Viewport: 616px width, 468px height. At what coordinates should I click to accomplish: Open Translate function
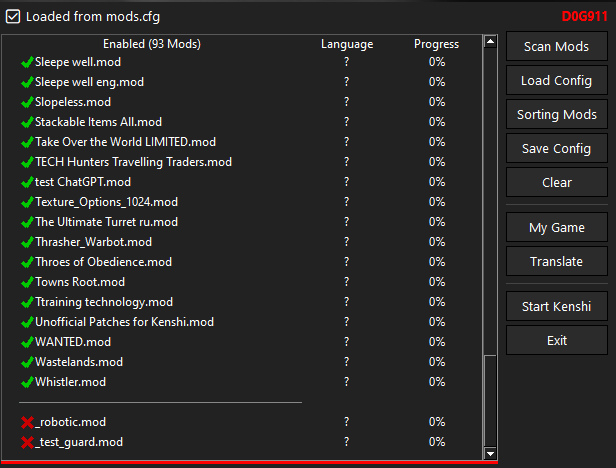[x=557, y=261]
